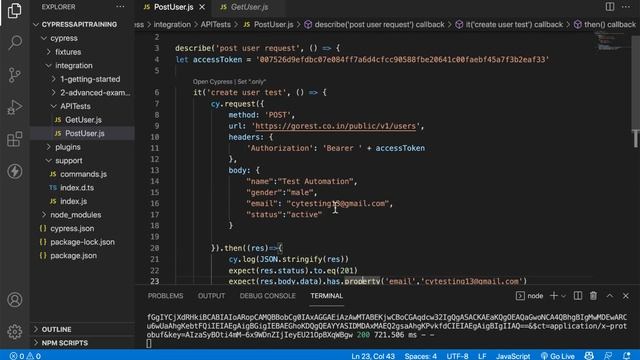
Task: Open commands.js file
Action: coord(83,174)
